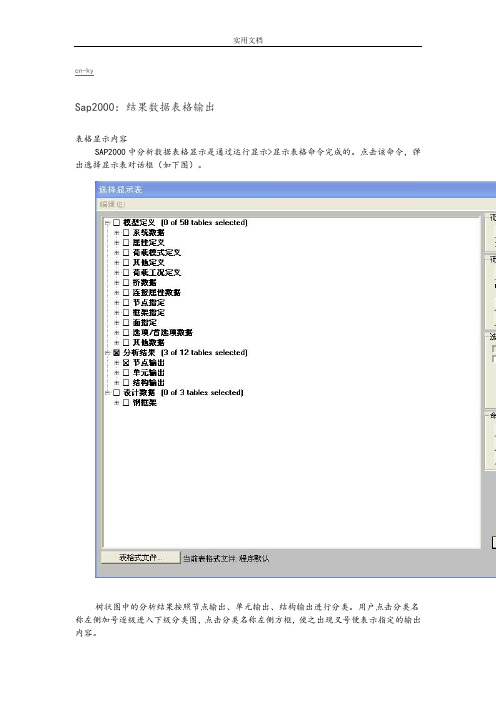The width and height of the screenshot is (496, 702).
Task: Expand the 系统数据 node
Action: click(116, 233)
